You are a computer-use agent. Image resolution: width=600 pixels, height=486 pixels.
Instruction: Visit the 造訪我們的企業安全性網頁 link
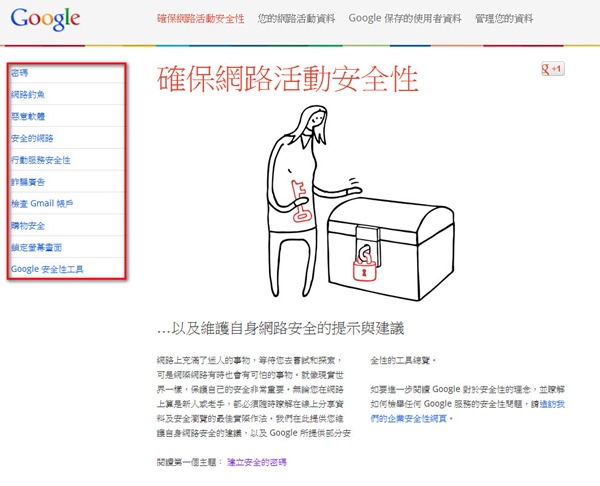(x=468, y=411)
